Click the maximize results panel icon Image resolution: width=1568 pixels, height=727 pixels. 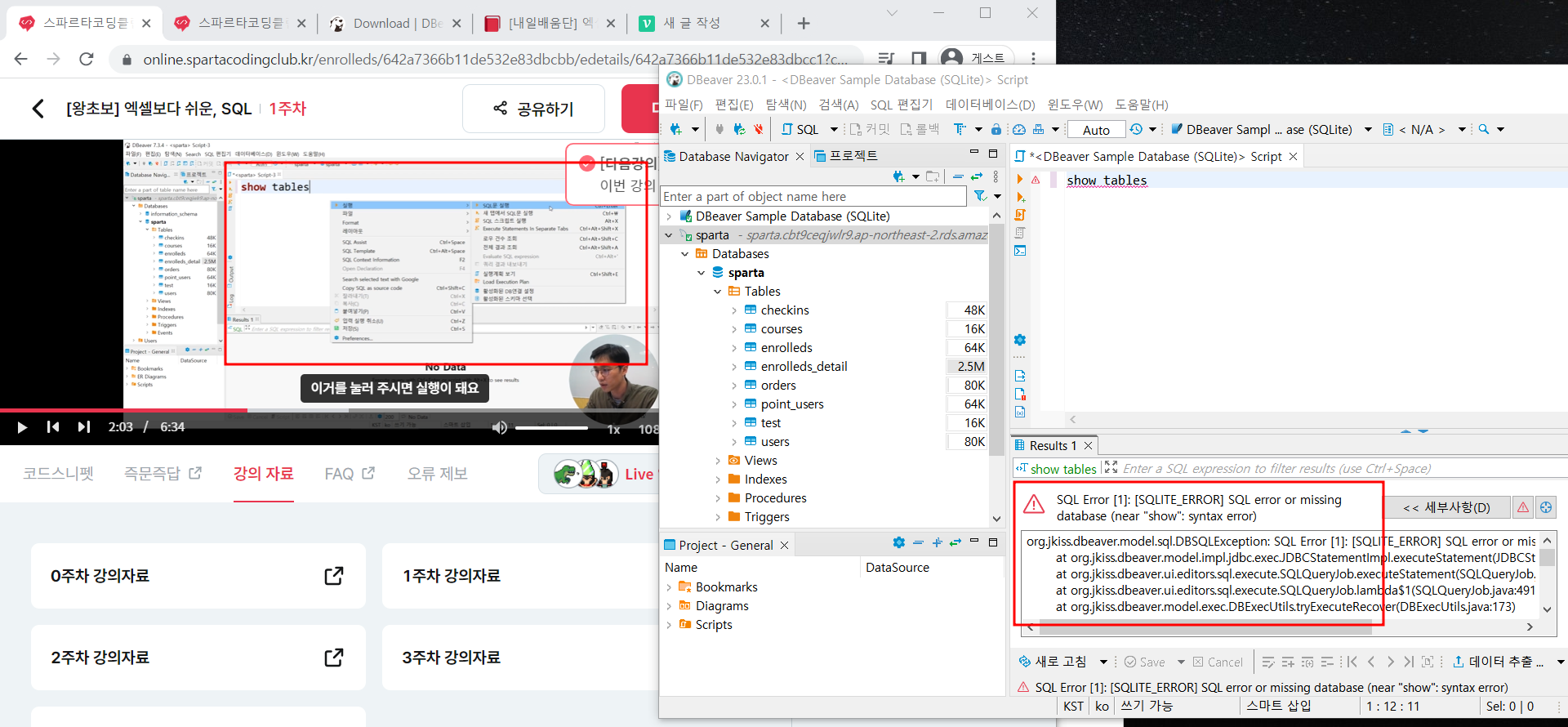1111,468
